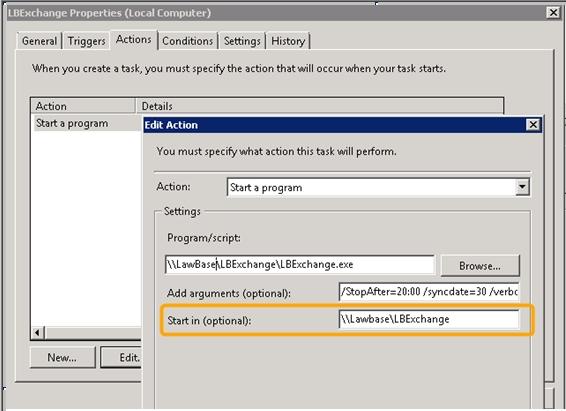Click the Program/script path field
The height and width of the screenshot is (411, 566).
[300, 264]
